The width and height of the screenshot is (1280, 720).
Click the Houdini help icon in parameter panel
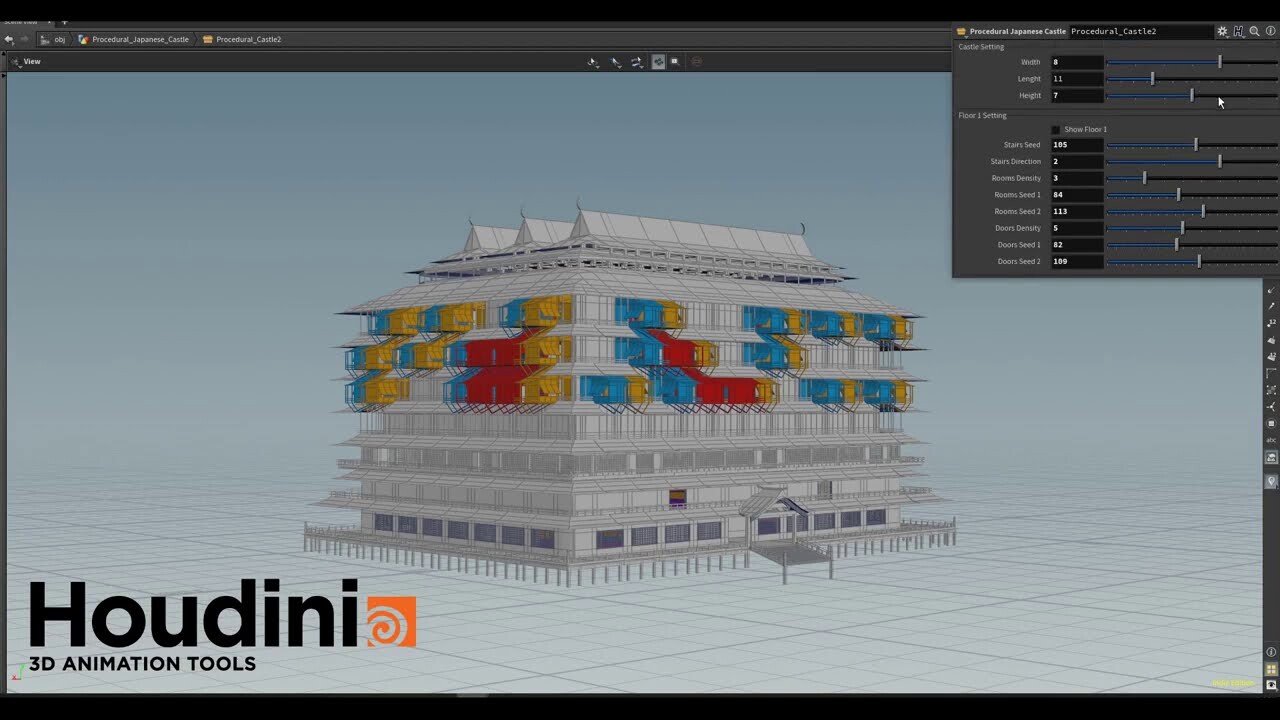(1238, 31)
